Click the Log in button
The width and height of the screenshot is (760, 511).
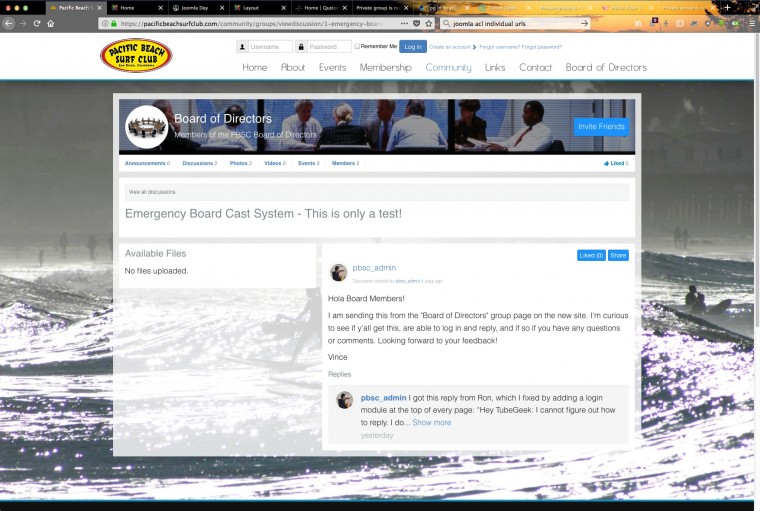point(413,47)
